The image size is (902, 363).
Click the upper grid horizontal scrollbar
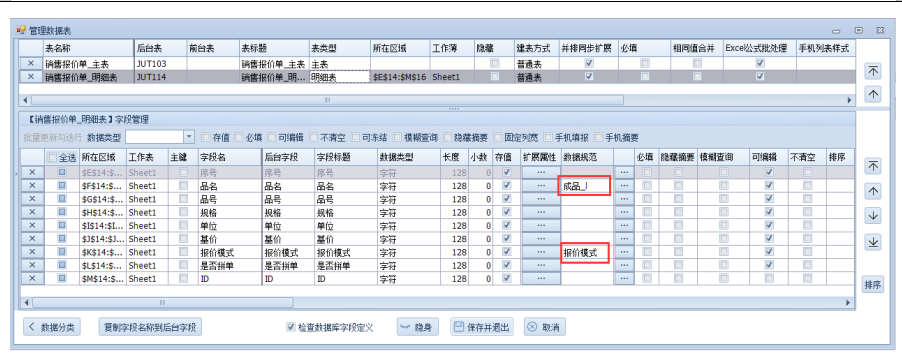(327, 100)
